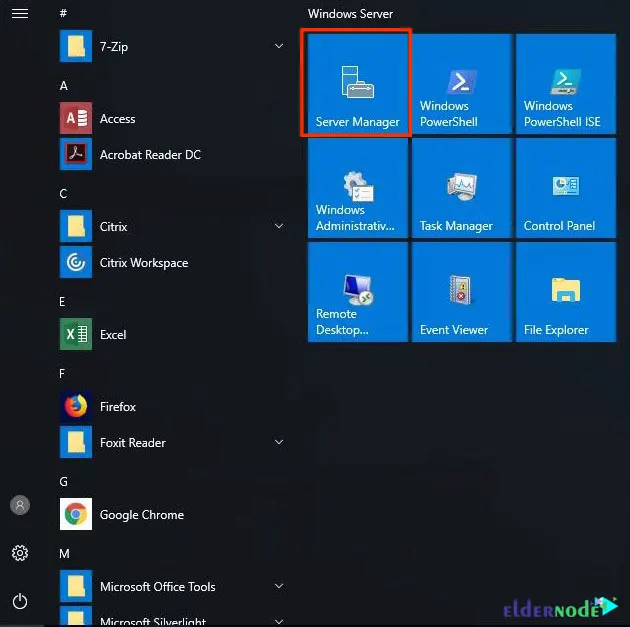Expand the 7-Zip folder chevron

point(279,46)
